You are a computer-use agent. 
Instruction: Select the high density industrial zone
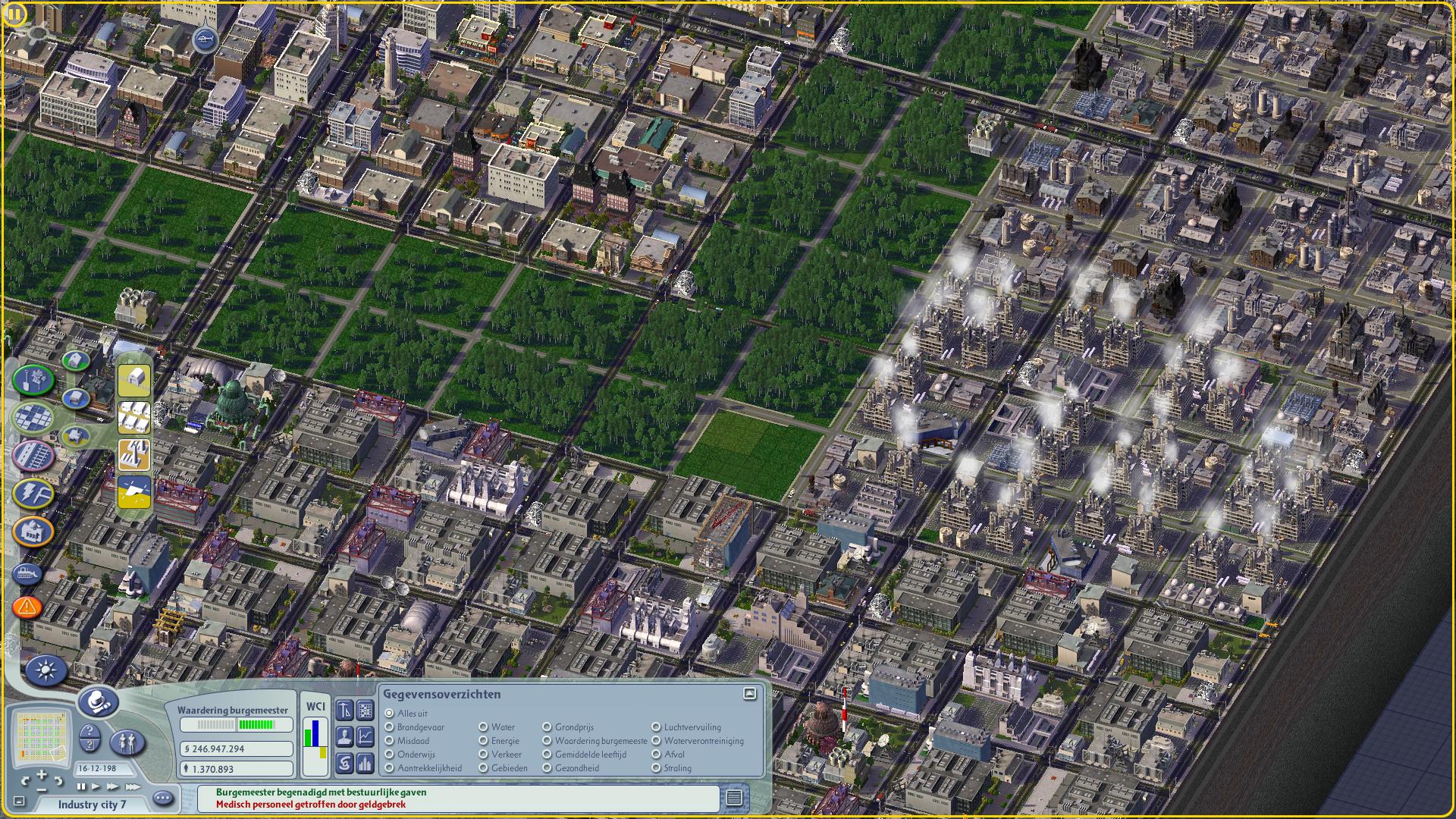tap(134, 454)
